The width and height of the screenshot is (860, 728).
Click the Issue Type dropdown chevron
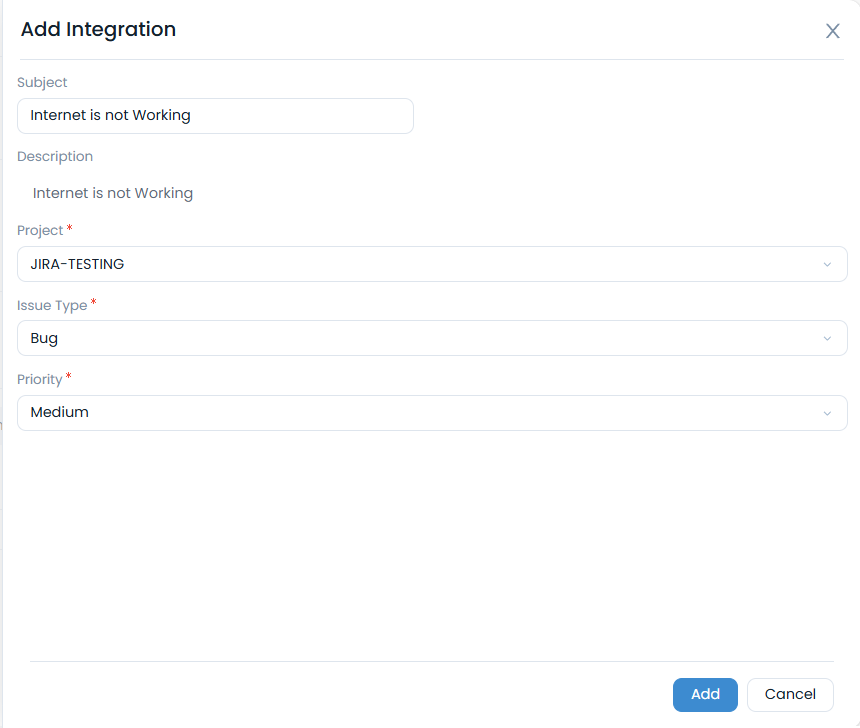(x=827, y=338)
